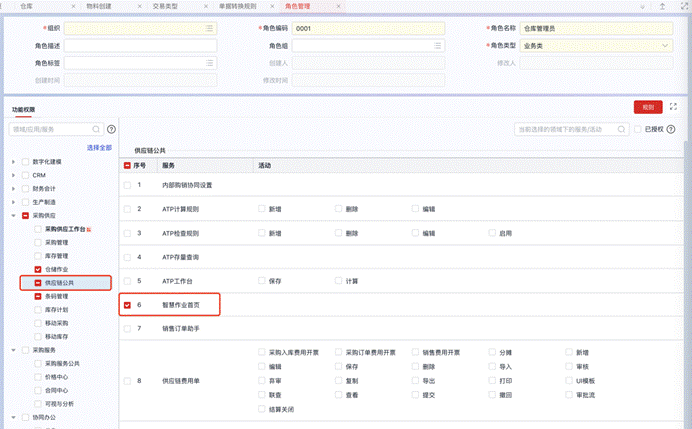692x429 pixels.
Task: Enable the 启用 checkbox for ATP检查规则
Action: point(491,233)
